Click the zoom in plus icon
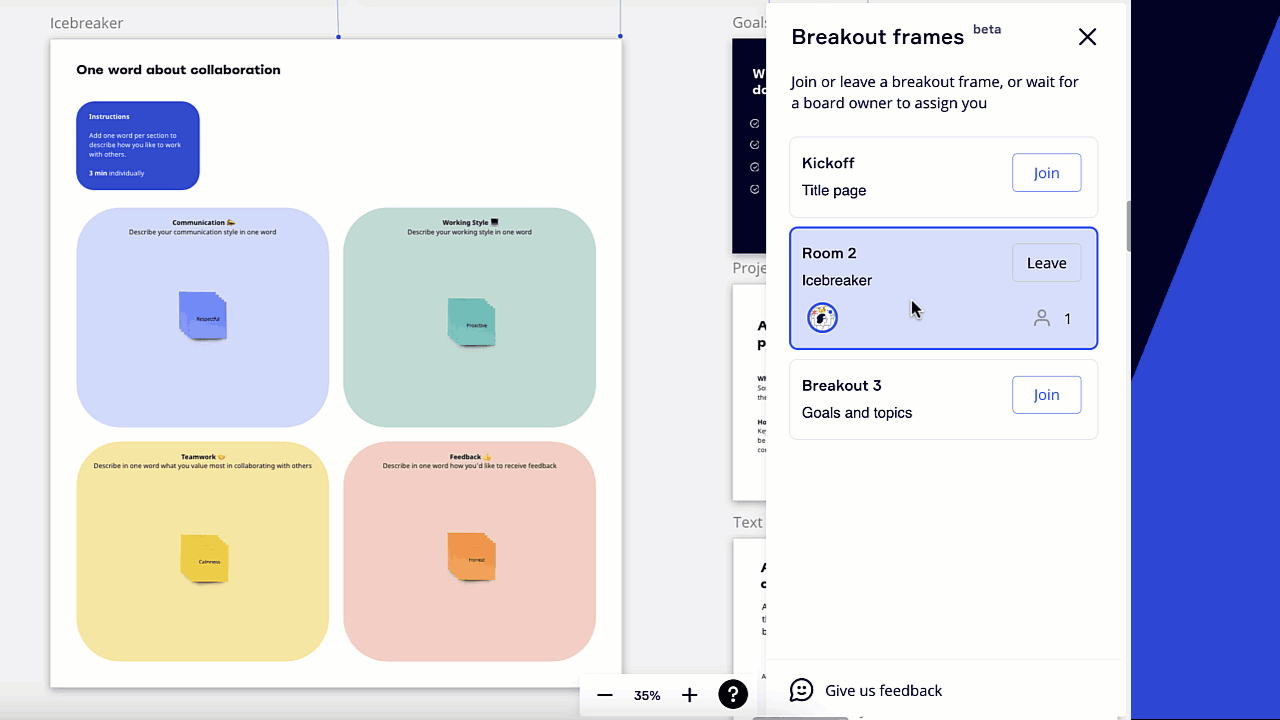The height and width of the screenshot is (720, 1280). click(x=689, y=695)
